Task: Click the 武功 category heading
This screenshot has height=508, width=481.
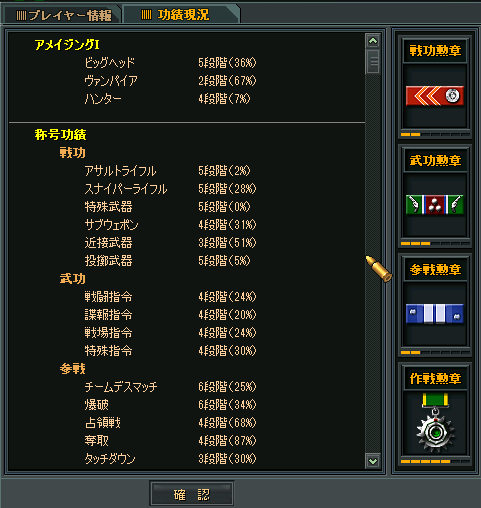Action: 73,279
